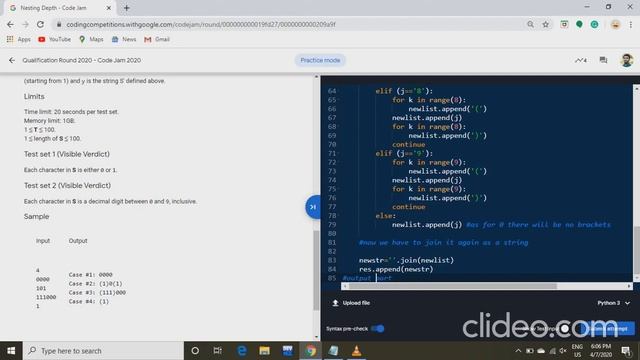This screenshot has width=640, height=360.
Task: Open Task View on the taskbar
Action: point(218,351)
